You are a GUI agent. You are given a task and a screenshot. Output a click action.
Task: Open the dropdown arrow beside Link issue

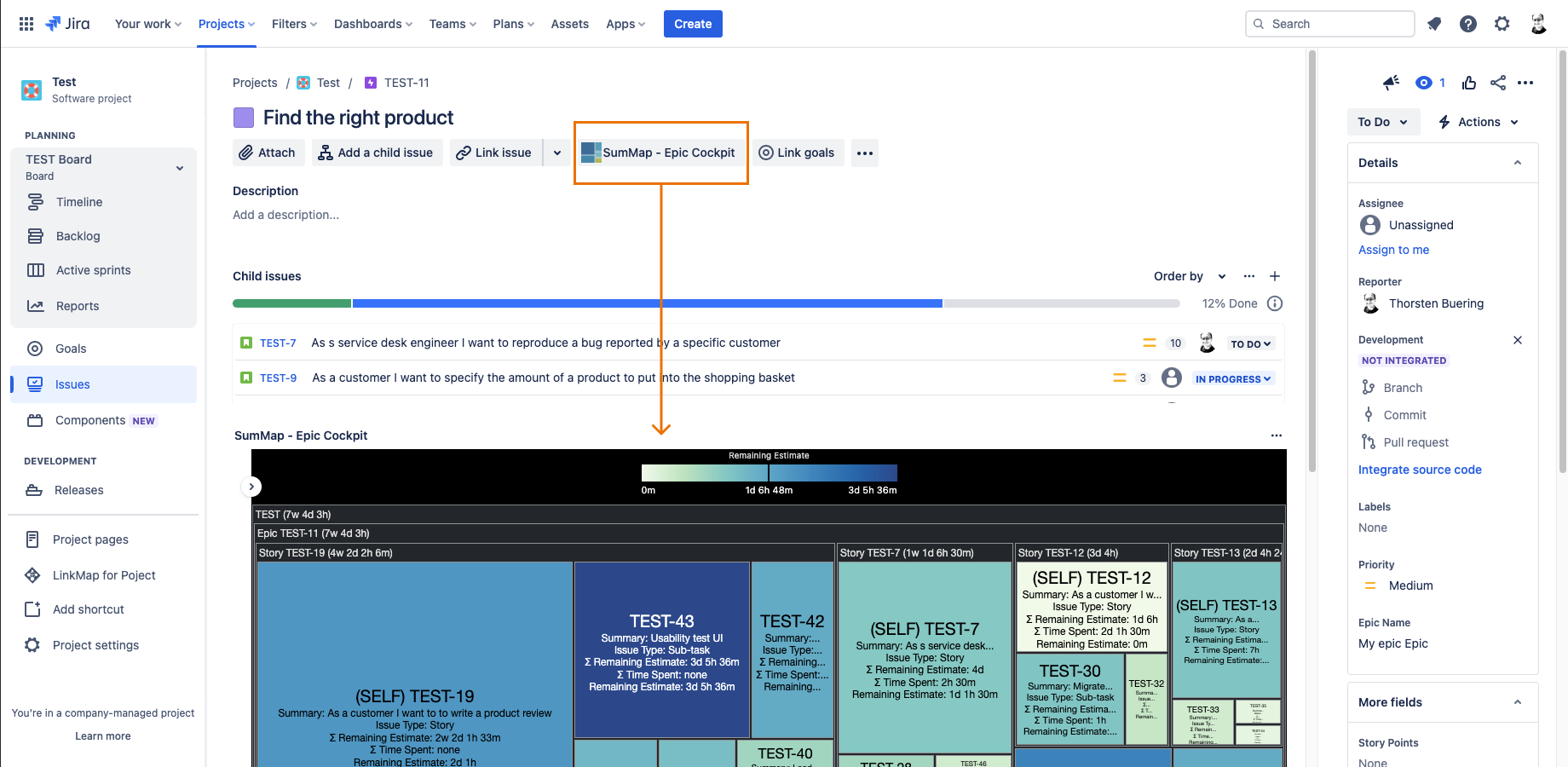(x=557, y=153)
